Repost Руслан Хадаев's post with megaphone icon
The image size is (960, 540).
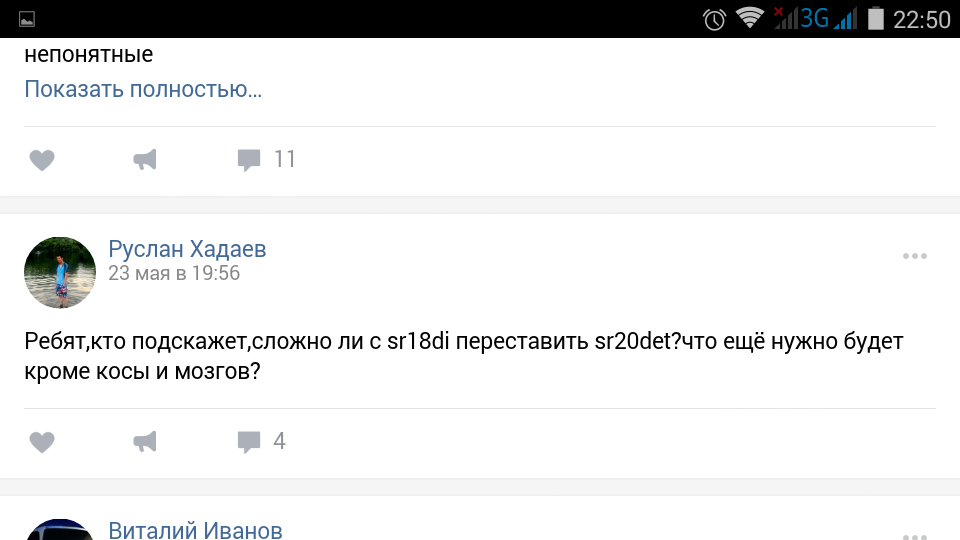(x=145, y=441)
